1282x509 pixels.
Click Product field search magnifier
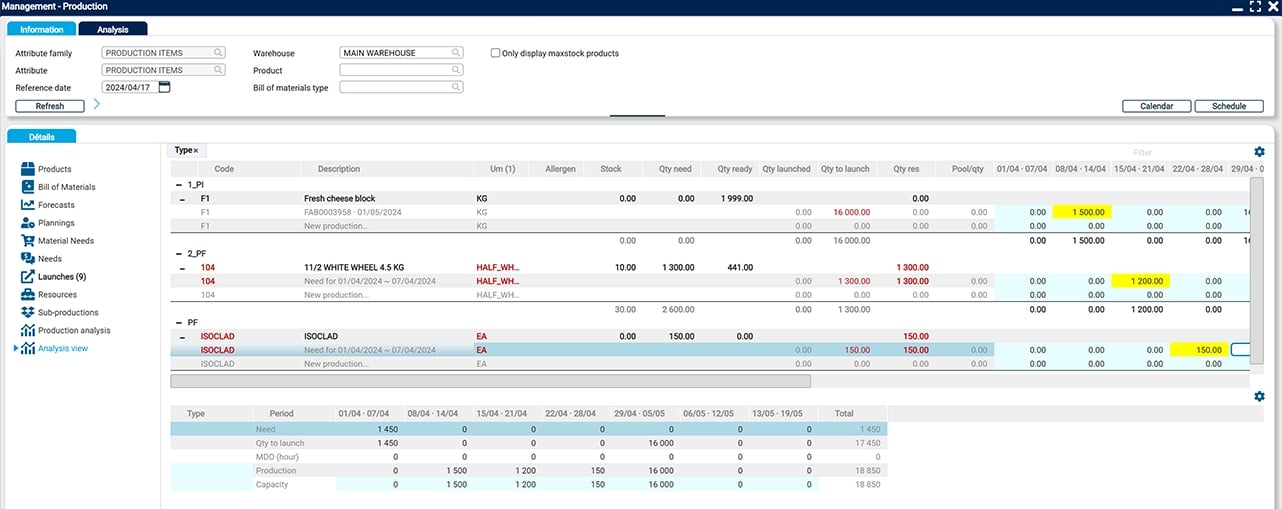click(x=456, y=71)
